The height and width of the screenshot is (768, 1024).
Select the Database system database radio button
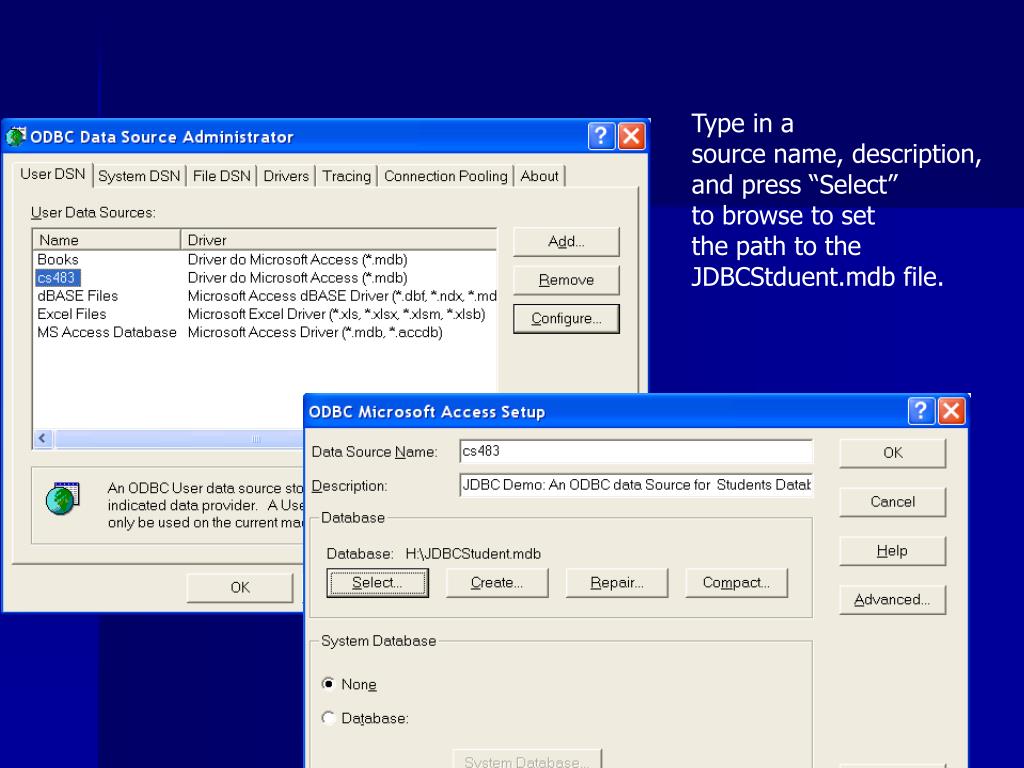click(328, 718)
